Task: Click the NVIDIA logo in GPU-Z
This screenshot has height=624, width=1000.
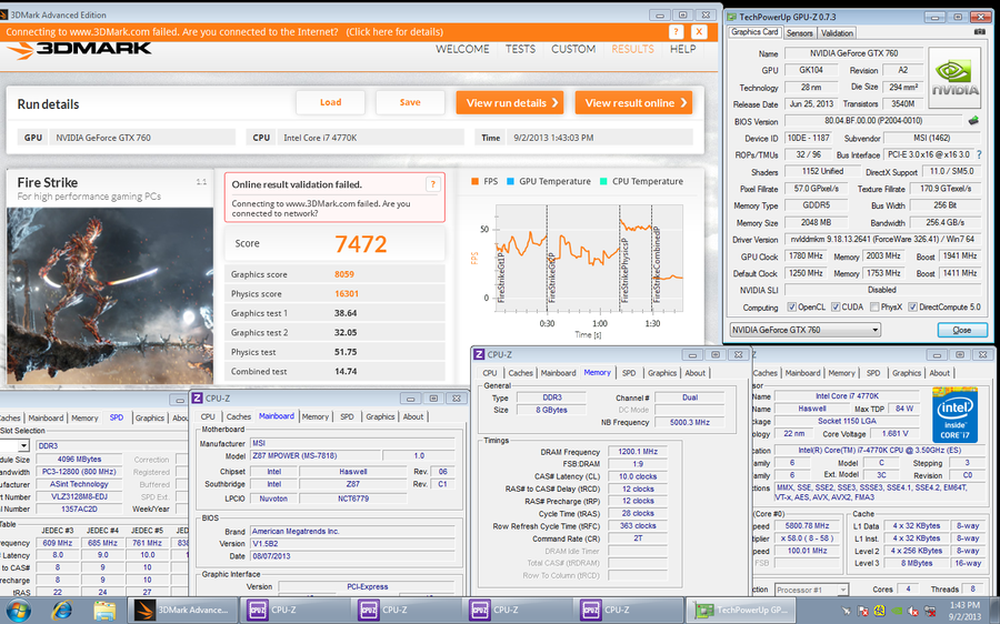Action: tap(955, 78)
